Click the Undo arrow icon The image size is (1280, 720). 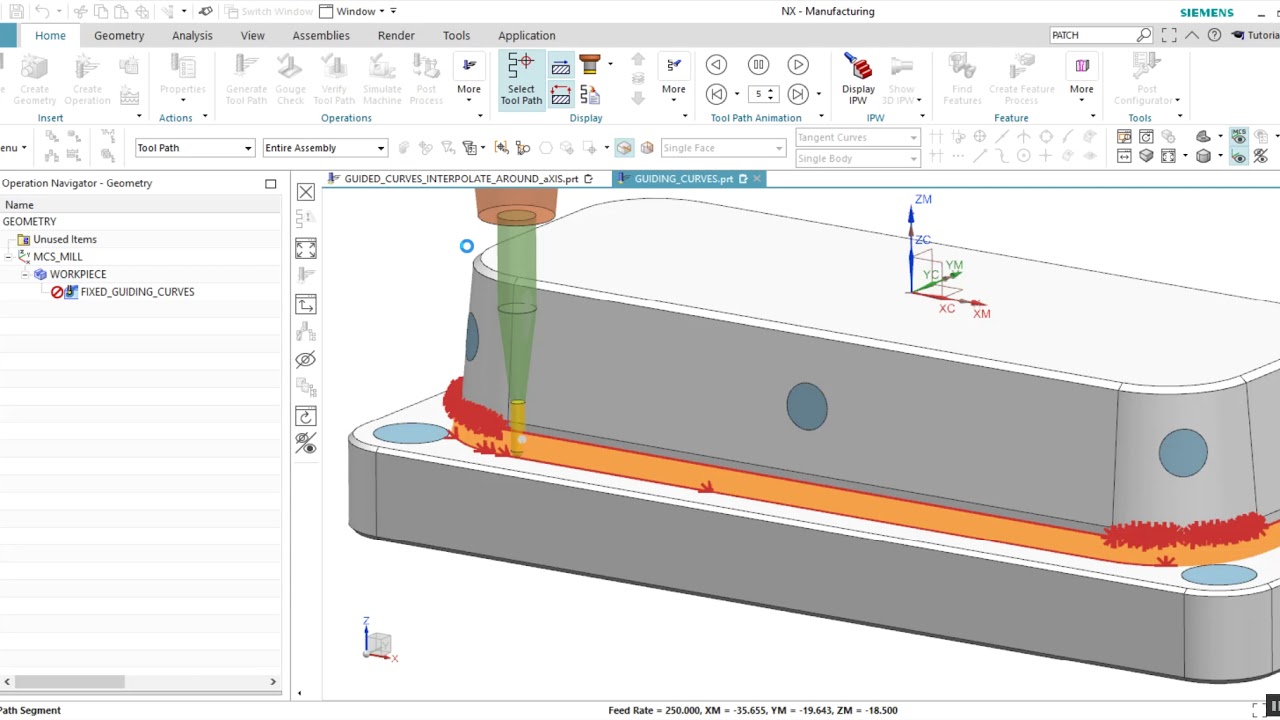tap(42, 11)
